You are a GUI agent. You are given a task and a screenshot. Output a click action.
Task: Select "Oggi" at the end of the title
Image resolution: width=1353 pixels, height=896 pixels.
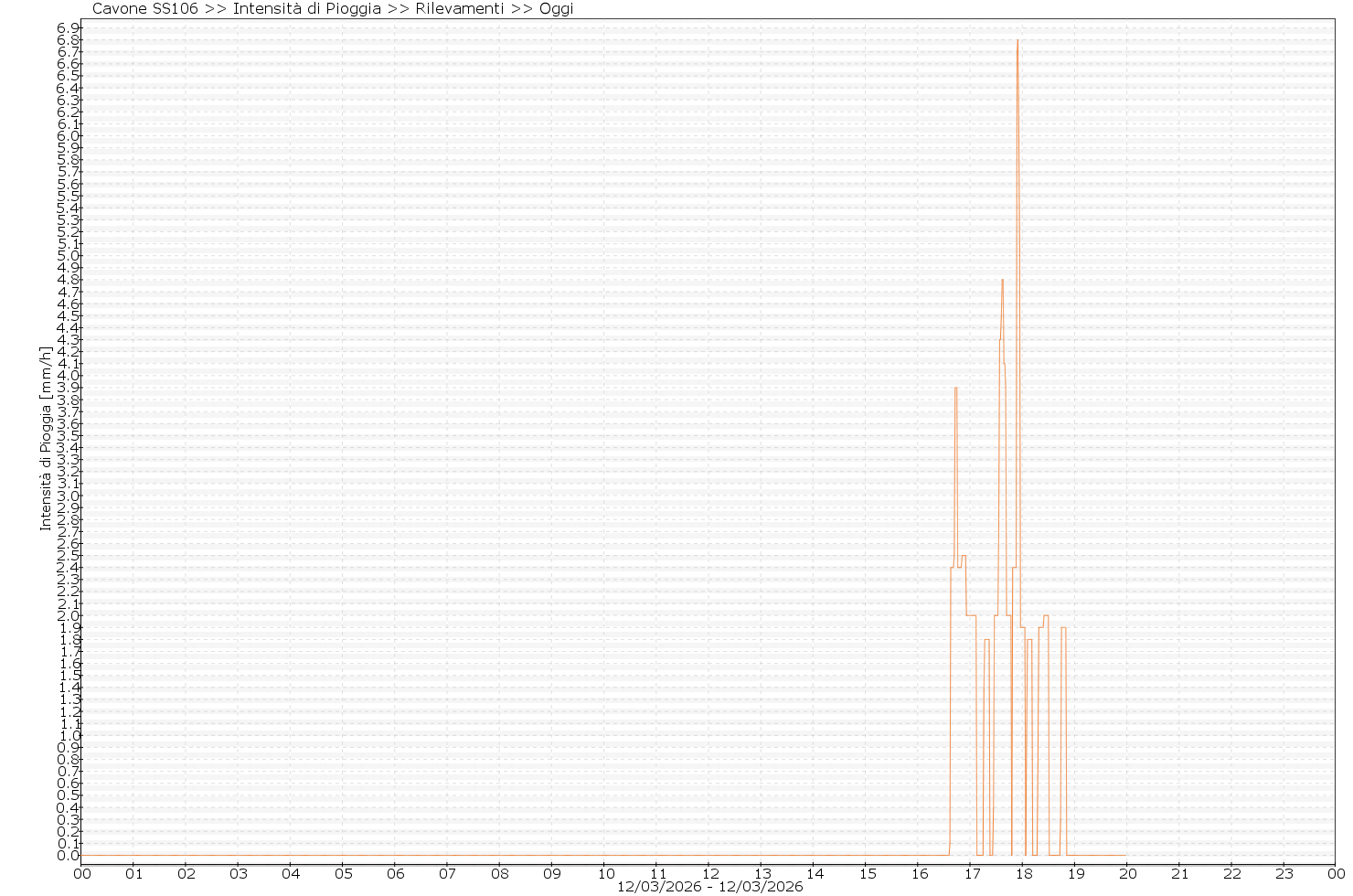[x=556, y=9]
